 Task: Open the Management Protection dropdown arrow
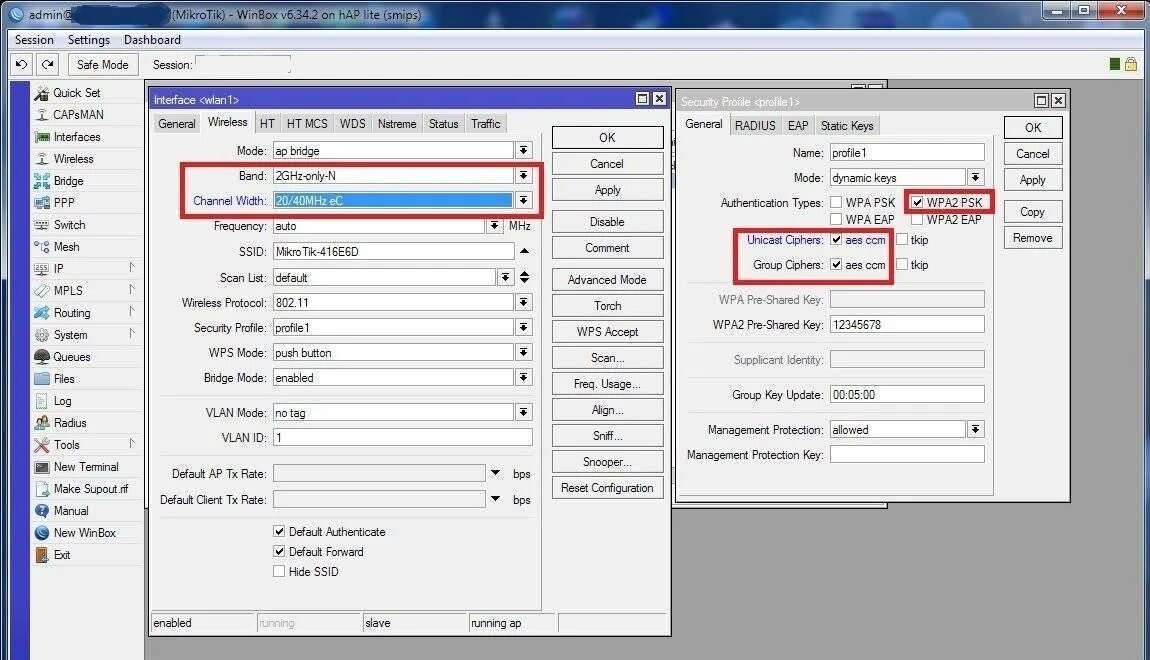[975, 430]
